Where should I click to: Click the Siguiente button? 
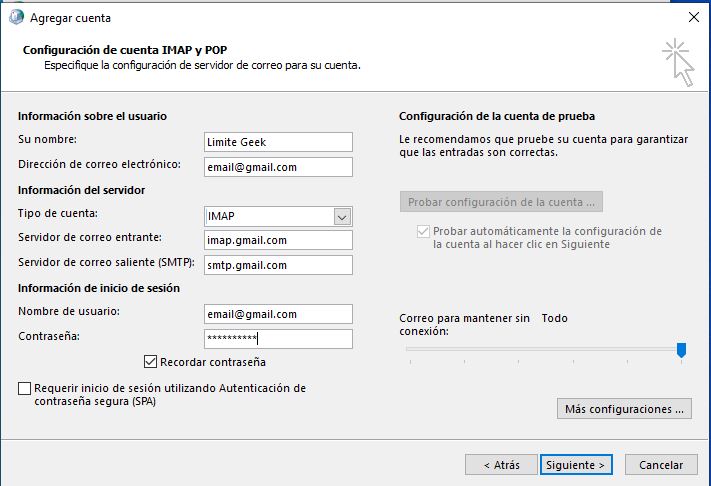coord(576,465)
